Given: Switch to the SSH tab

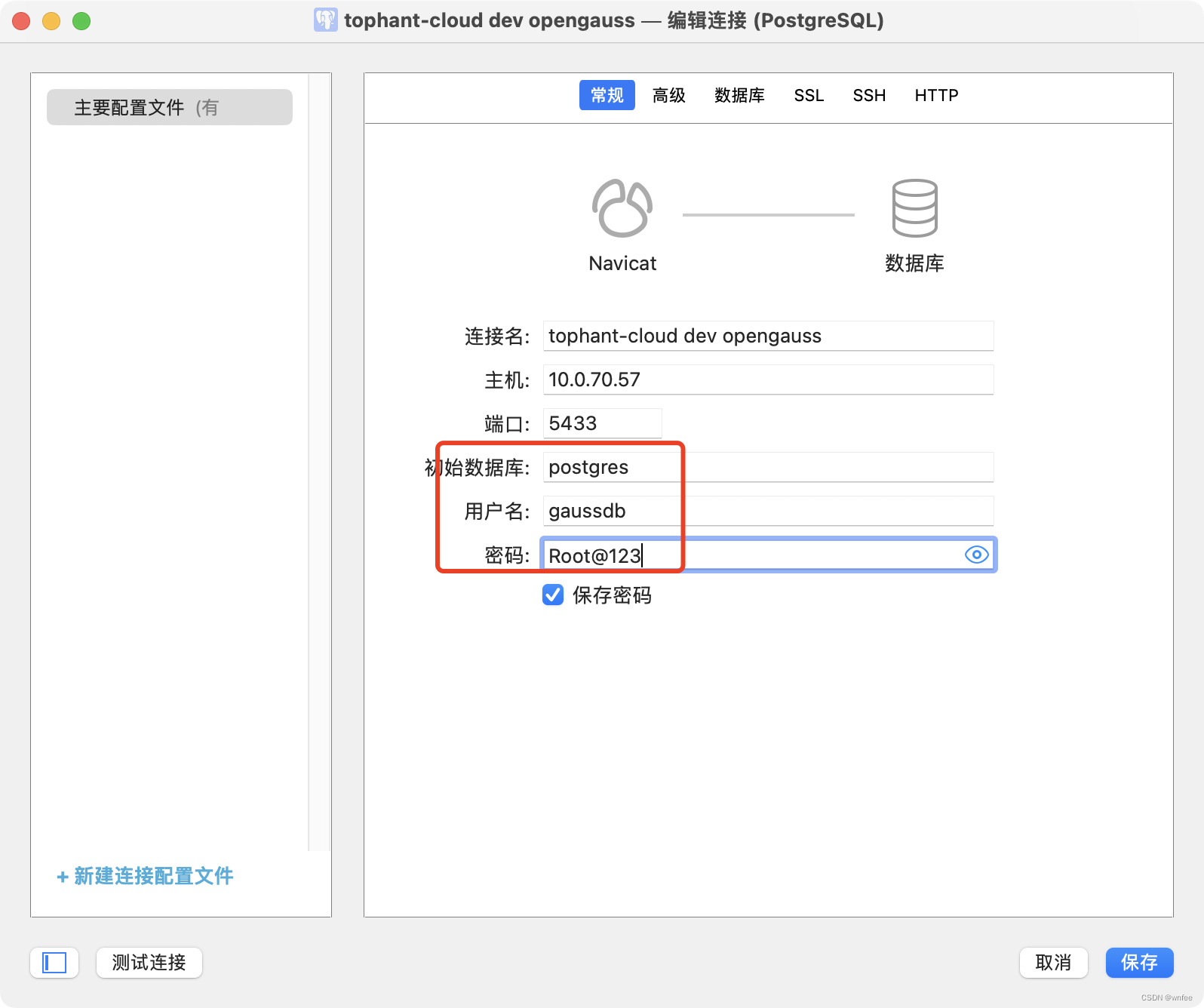Looking at the screenshot, I should (869, 95).
